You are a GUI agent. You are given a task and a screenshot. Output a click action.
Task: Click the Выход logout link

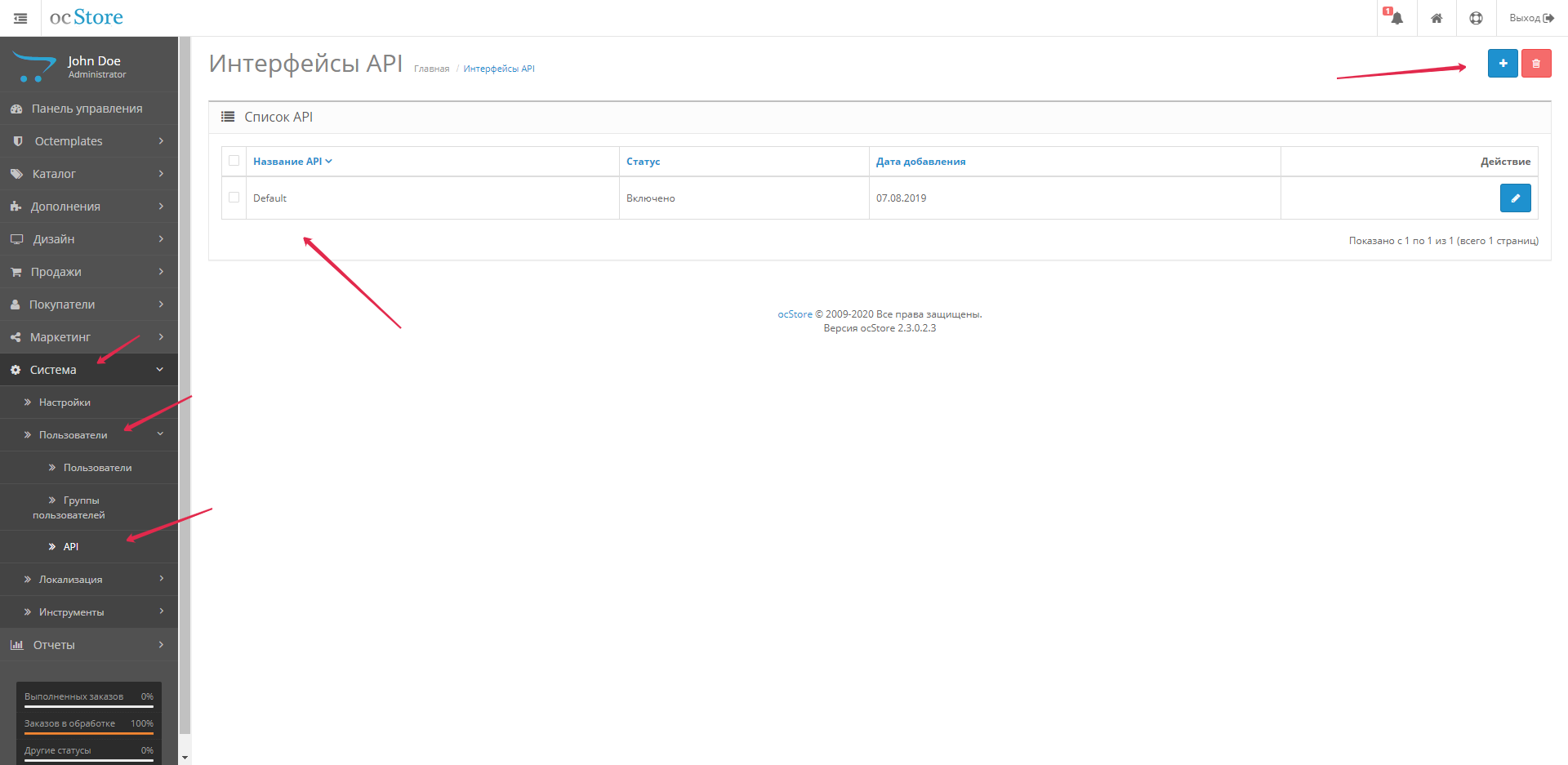[1531, 18]
